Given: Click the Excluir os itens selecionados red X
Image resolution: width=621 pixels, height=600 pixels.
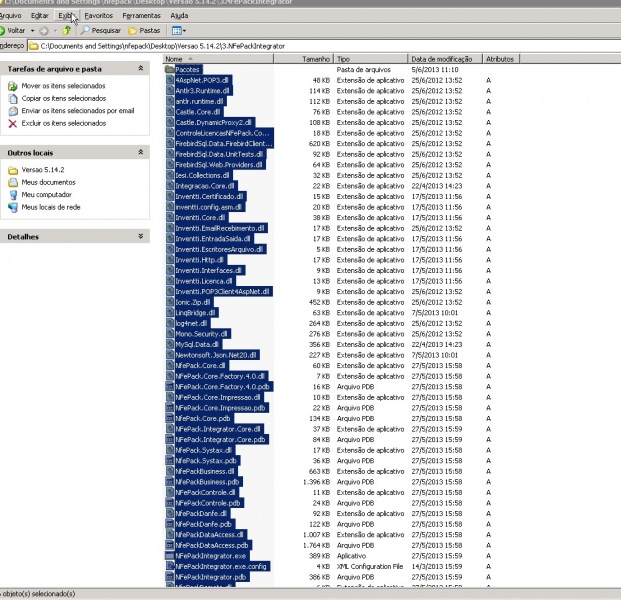Looking at the screenshot, I should click(x=13, y=123).
